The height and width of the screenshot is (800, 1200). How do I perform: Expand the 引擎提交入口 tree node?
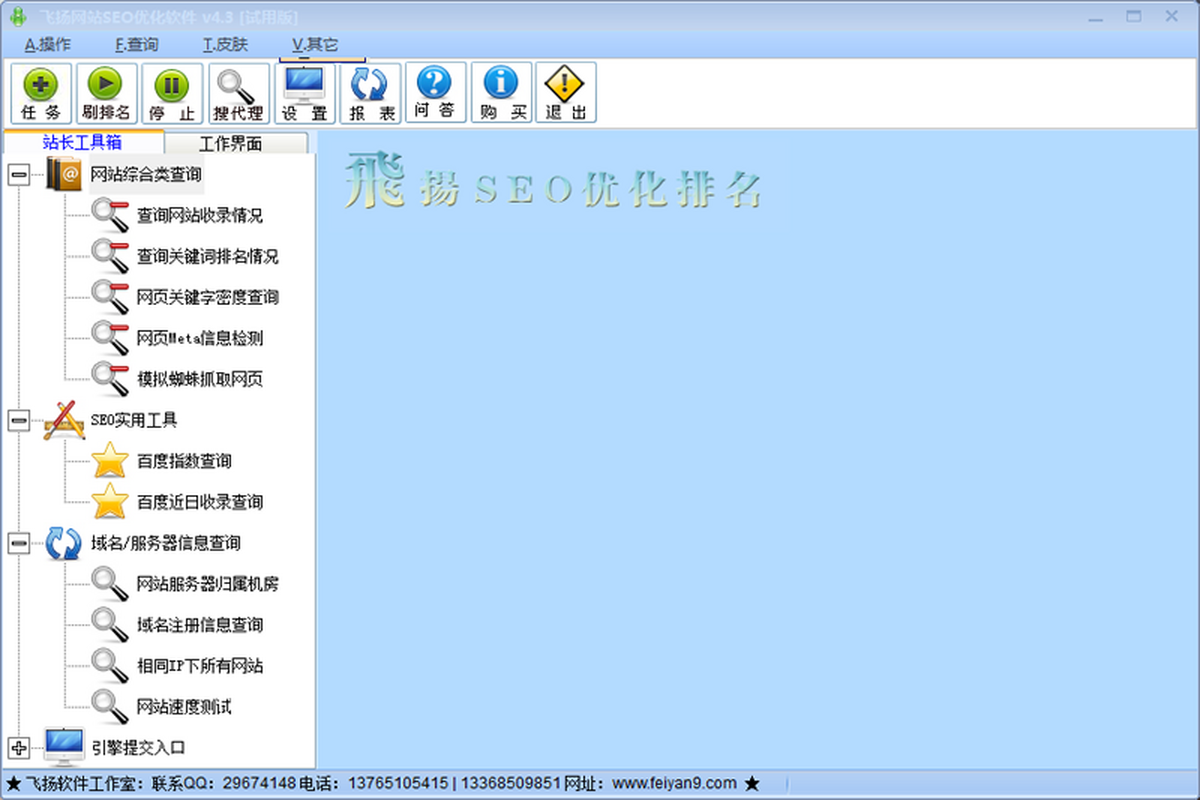click(18, 748)
